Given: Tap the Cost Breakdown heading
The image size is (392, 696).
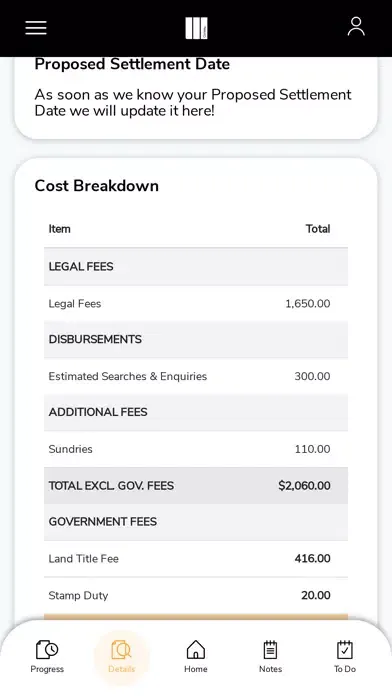Looking at the screenshot, I should pyautogui.click(x=96, y=186).
